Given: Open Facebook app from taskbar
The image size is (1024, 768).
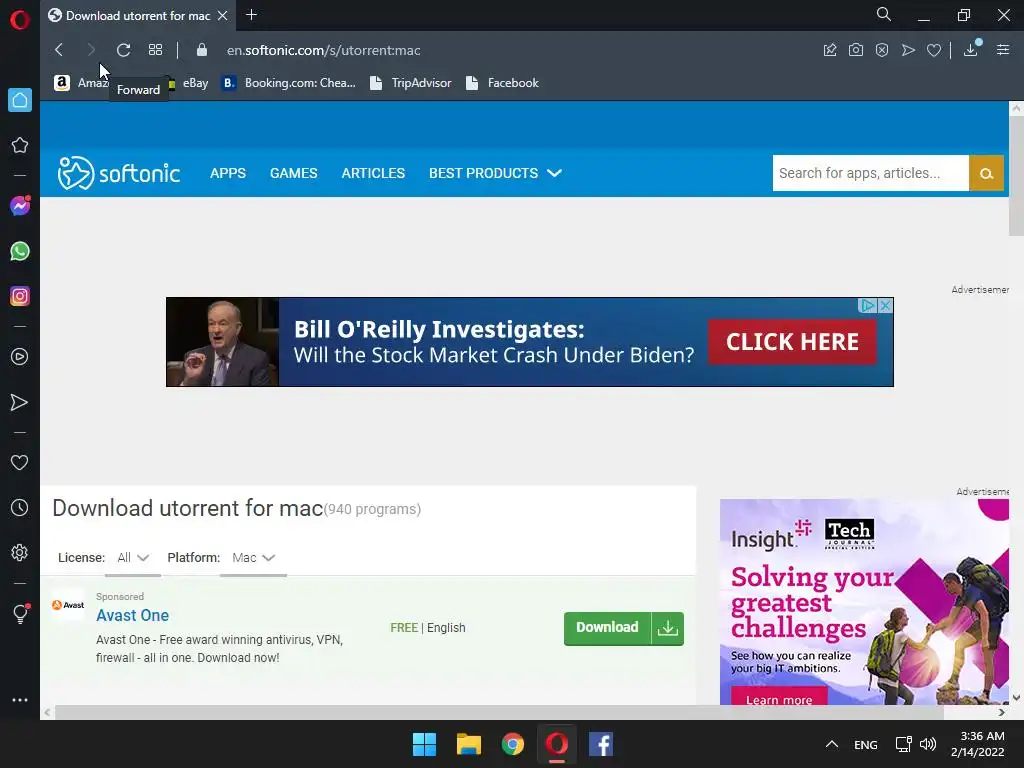Looking at the screenshot, I should pos(601,744).
